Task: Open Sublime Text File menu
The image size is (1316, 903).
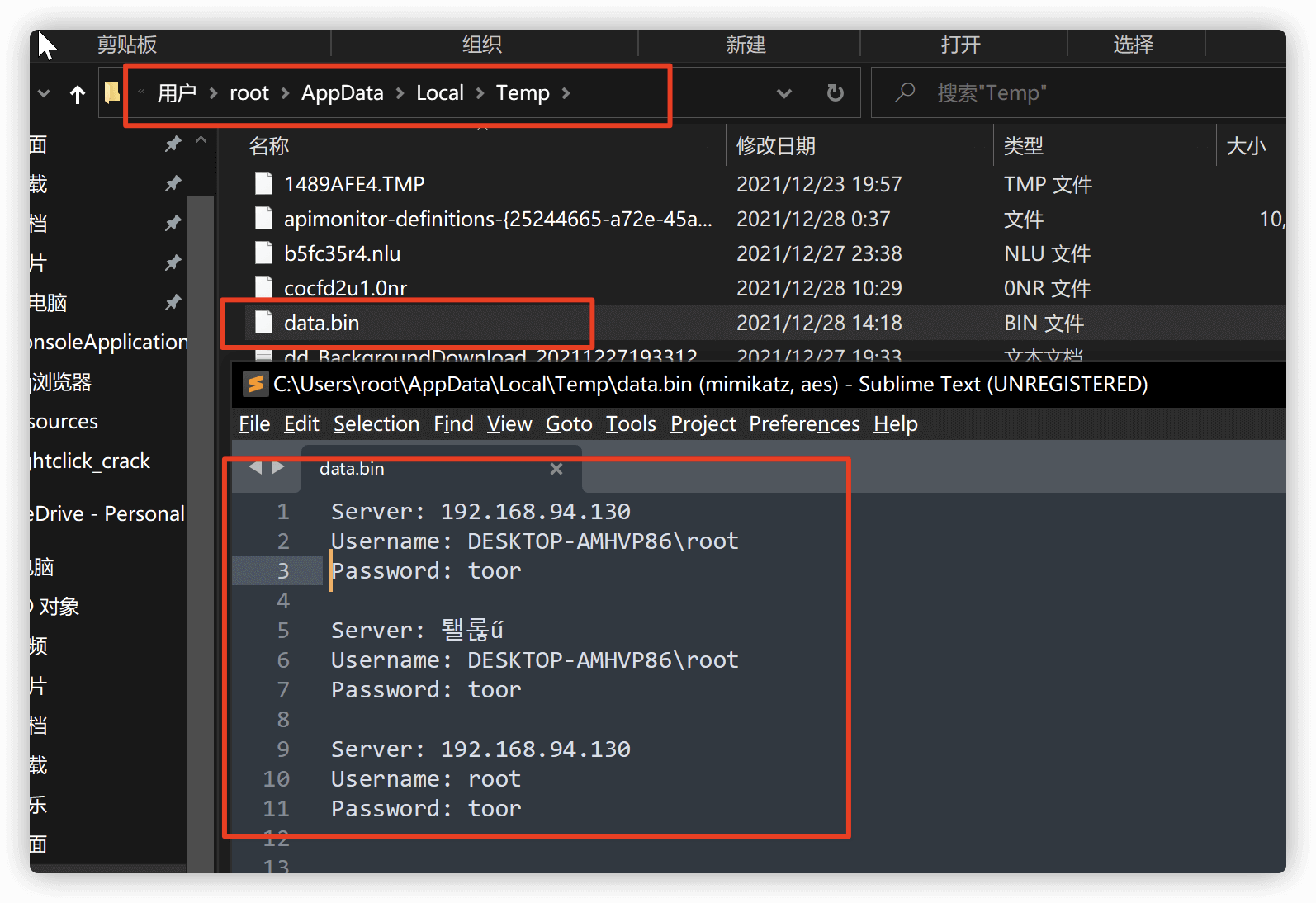Action: point(254,423)
